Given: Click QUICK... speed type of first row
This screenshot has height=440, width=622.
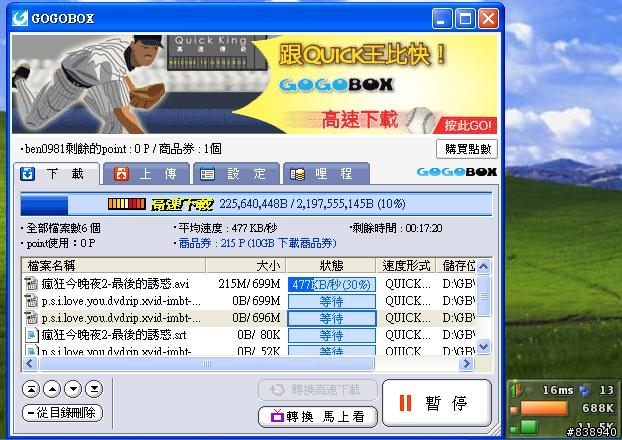Looking at the screenshot, I should (407, 284).
